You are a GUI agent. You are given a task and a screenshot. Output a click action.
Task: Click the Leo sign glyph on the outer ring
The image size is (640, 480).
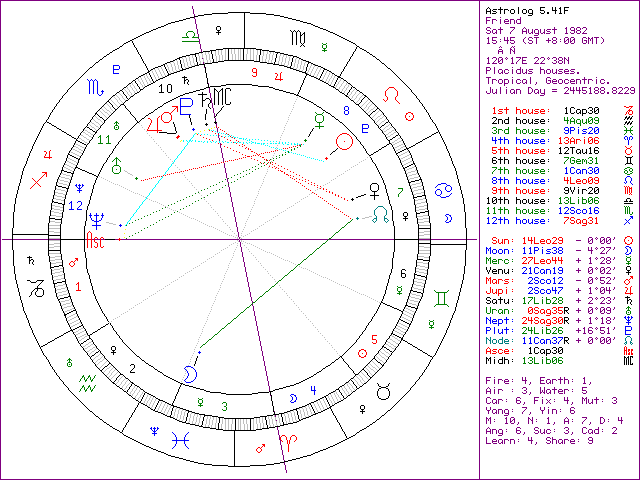tap(395, 97)
